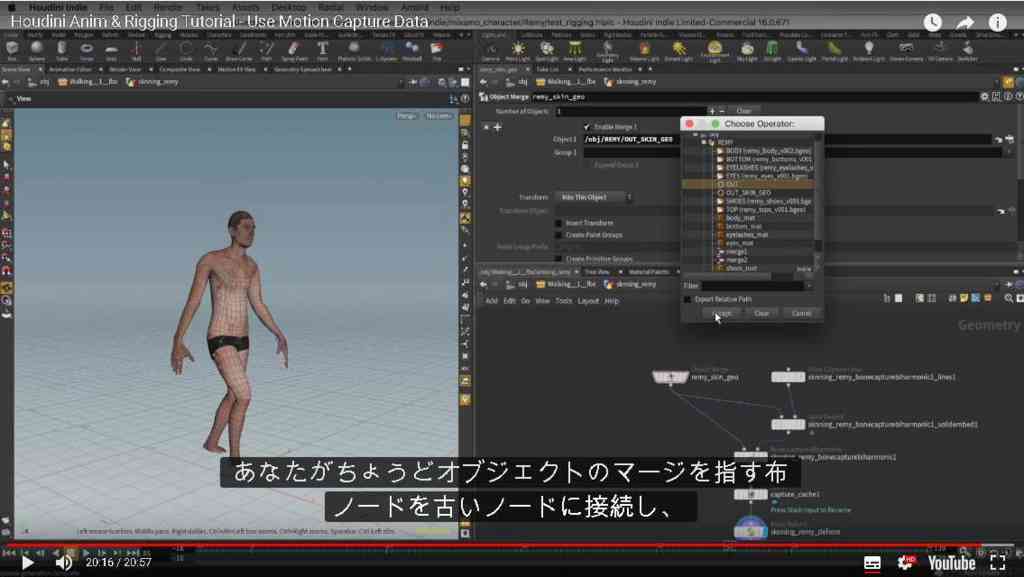Enable the Create Primitive Groups checkbox

click(558, 259)
